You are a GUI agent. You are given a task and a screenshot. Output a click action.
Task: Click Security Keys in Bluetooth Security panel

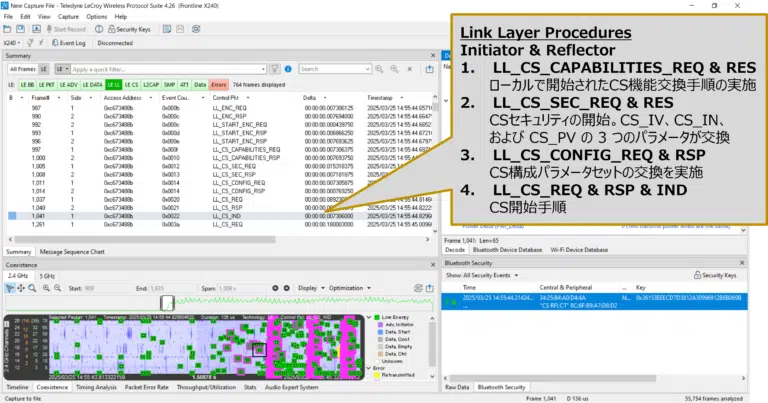(x=716, y=274)
